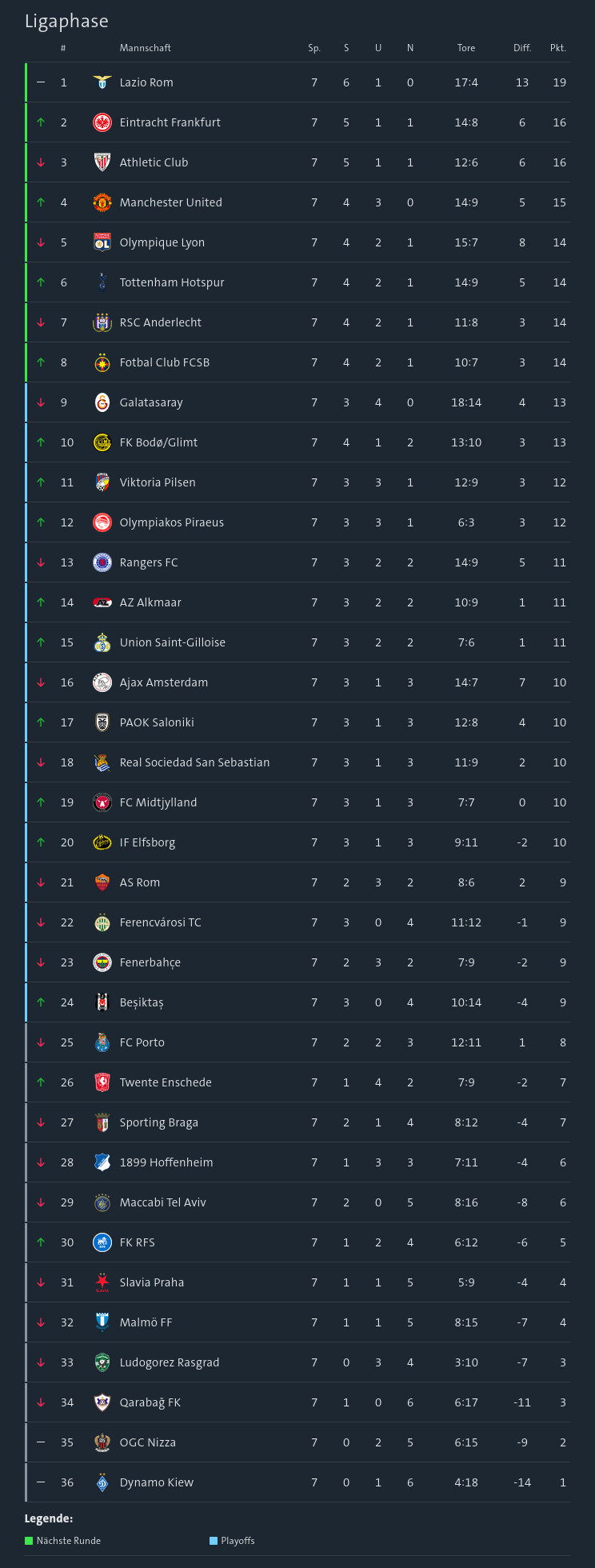Open the Fenerbahçe team link
The height and width of the screenshot is (1568, 595).
pyautogui.click(x=150, y=962)
